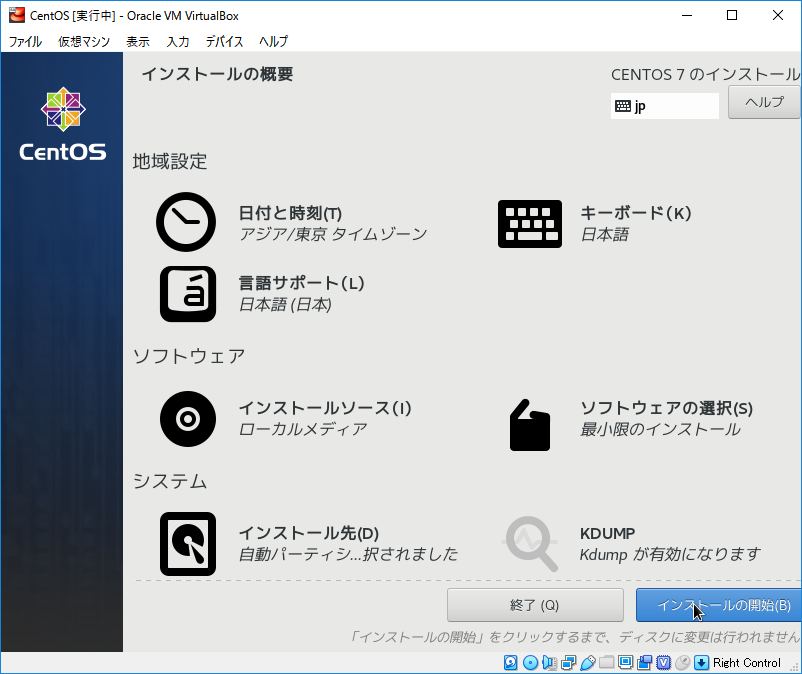The height and width of the screenshot is (674, 802).
Task: Click the VirtualBox hard disk activity icon
Action: 510,663
